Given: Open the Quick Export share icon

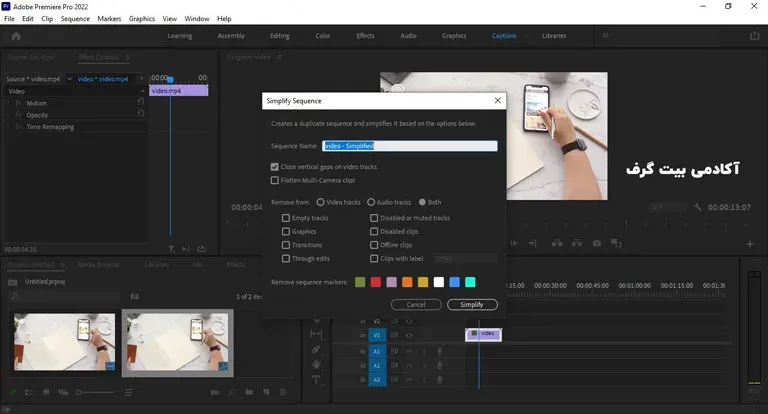Looking at the screenshot, I should point(754,36).
